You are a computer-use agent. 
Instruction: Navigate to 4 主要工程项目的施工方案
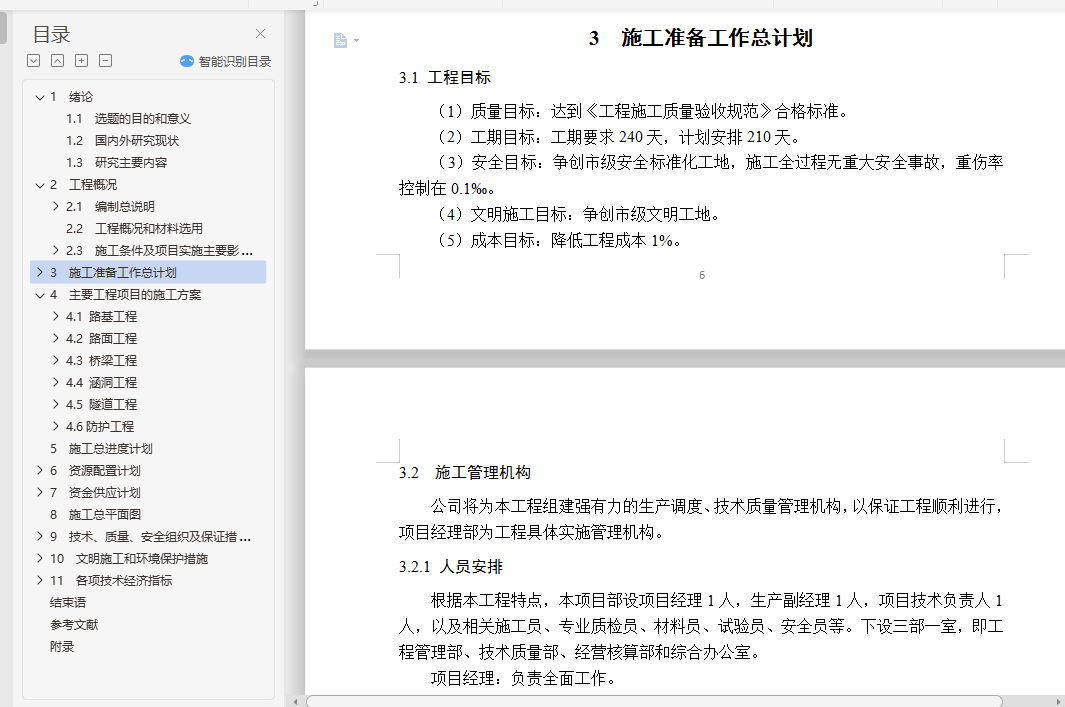[125, 295]
